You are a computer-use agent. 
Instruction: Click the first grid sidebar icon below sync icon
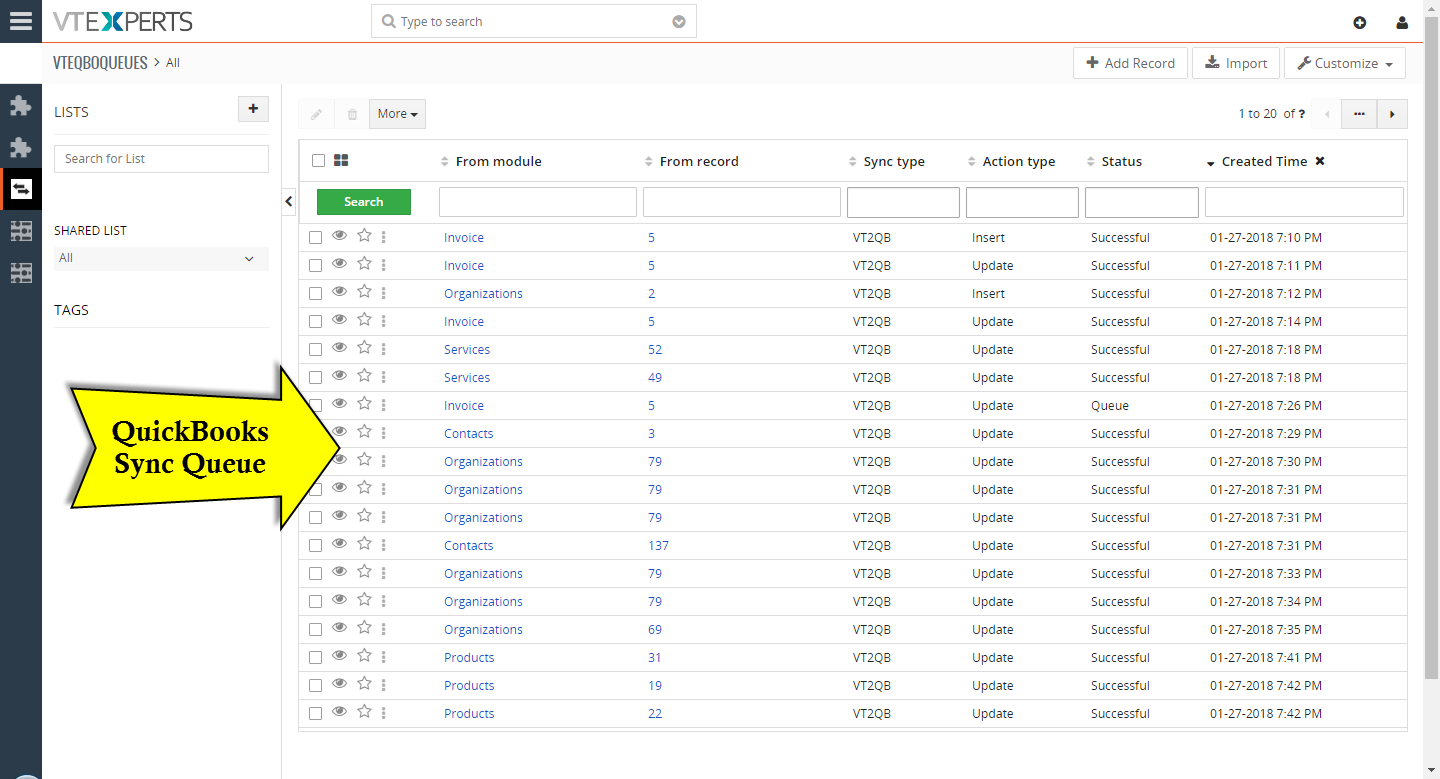pos(20,231)
